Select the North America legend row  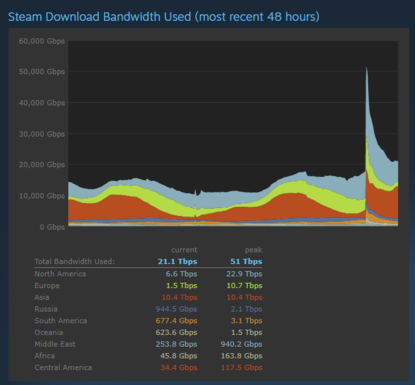(x=148, y=274)
